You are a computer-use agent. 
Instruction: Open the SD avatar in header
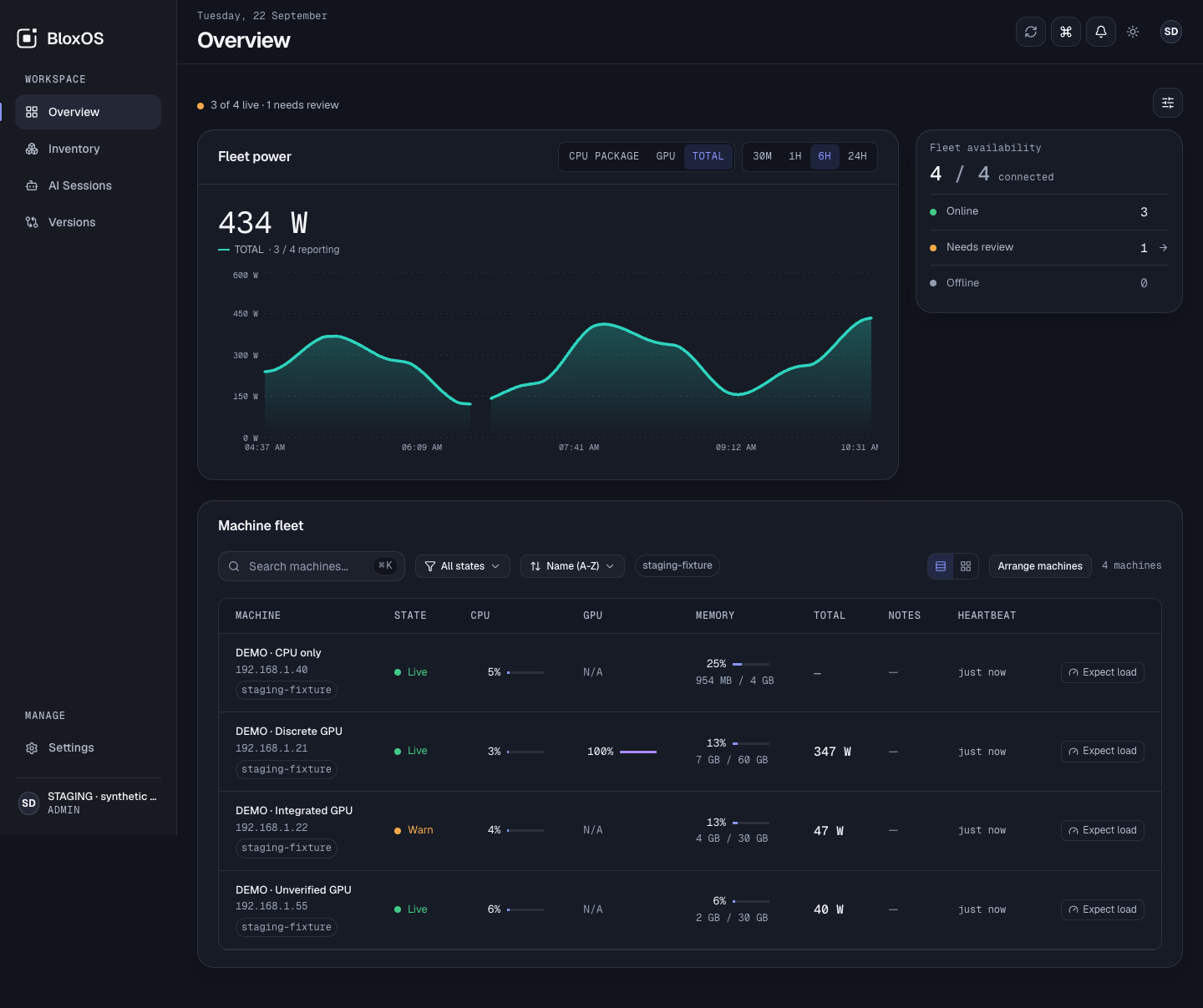(x=1171, y=32)
